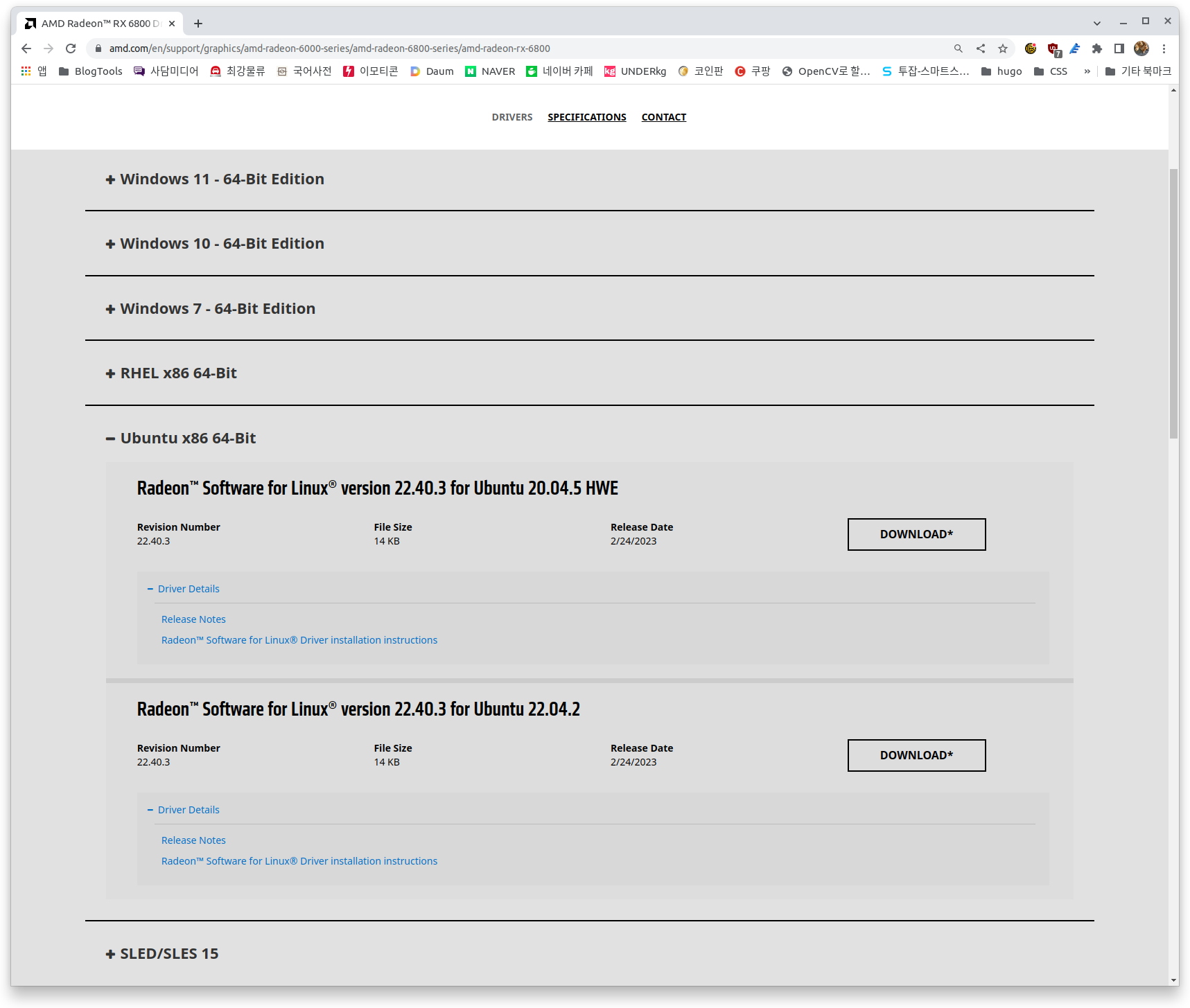Open Release Notes for Ubuntu 20.04.5 HWE
This screenshot has width=1190, height=1008.
pos(193,619)
